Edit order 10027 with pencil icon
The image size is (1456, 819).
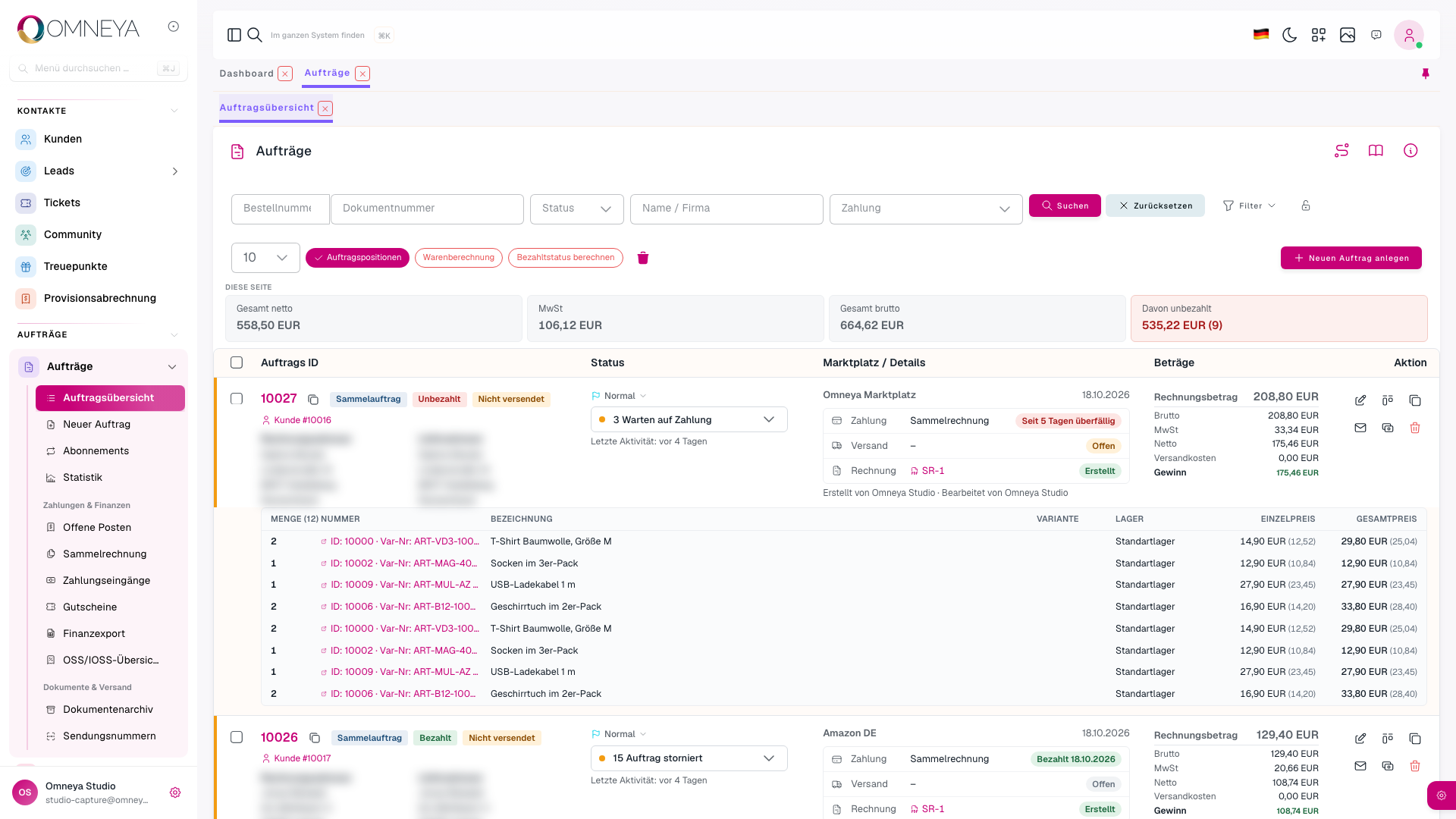click(1360, 400)
